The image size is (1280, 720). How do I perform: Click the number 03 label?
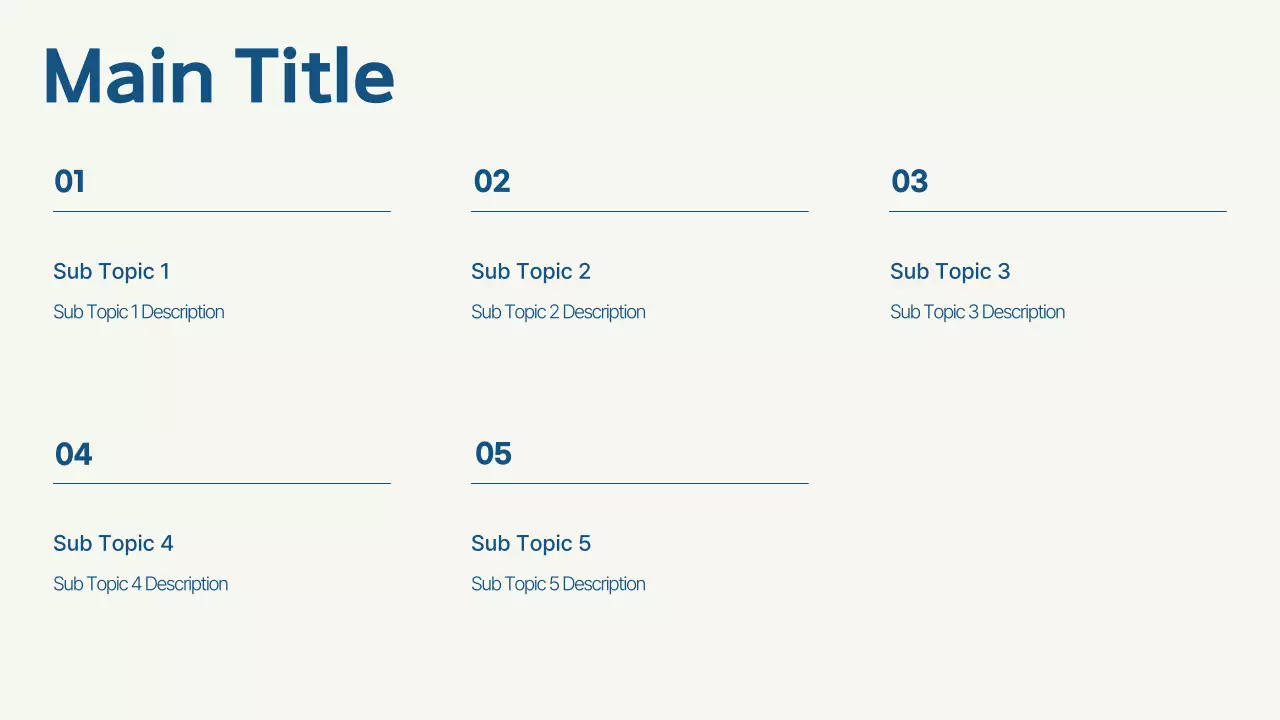[910, 182]
